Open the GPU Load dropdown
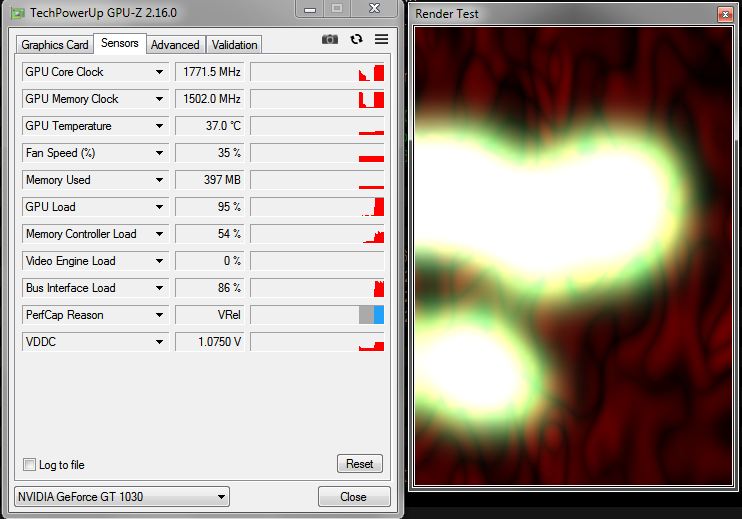 pyautogui.click(x=159, y=207)
